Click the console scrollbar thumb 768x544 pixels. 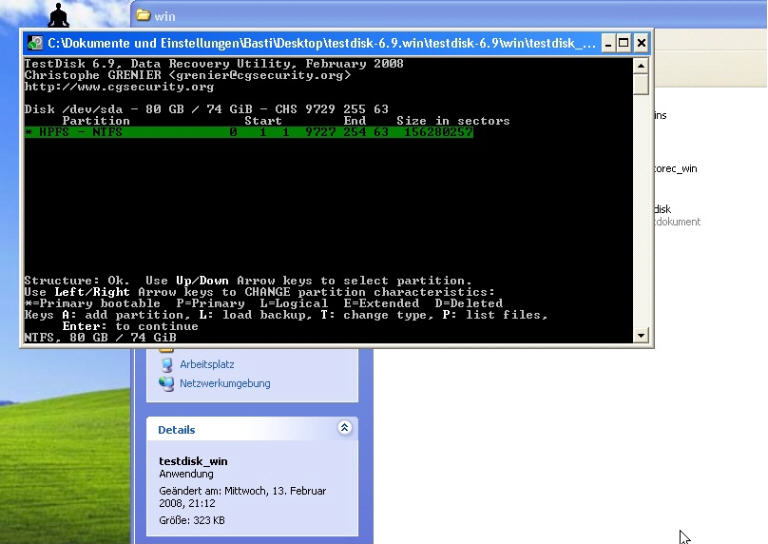pos(641,84)
